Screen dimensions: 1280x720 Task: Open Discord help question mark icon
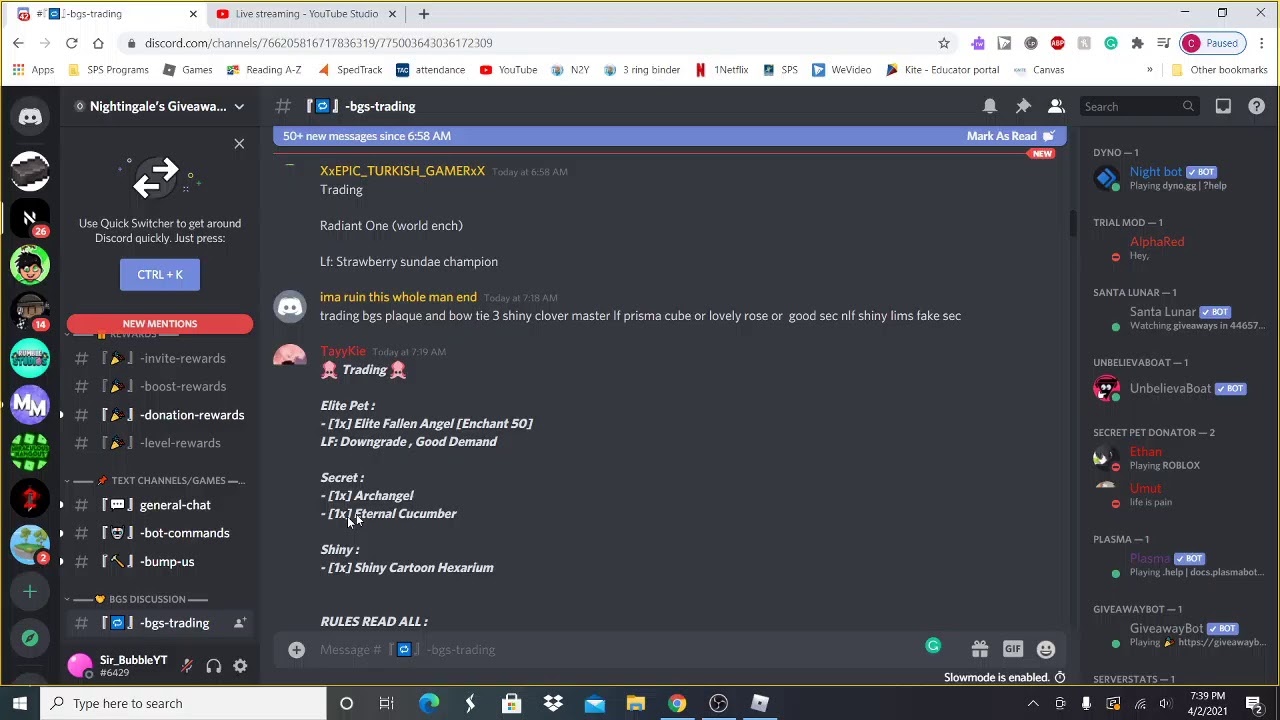tap(1256, 106)
